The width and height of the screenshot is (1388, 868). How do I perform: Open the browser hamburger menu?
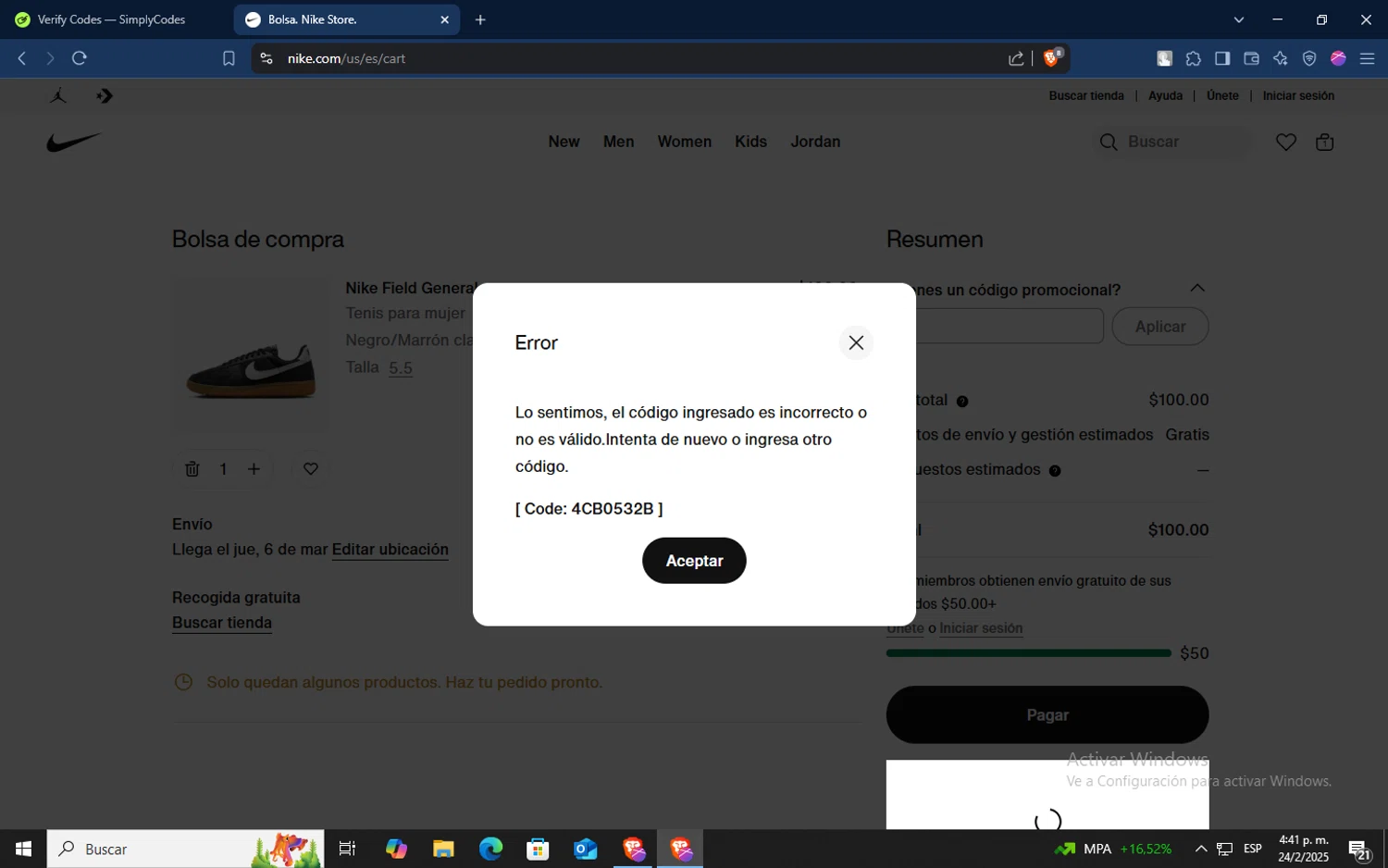point(1367,58)
